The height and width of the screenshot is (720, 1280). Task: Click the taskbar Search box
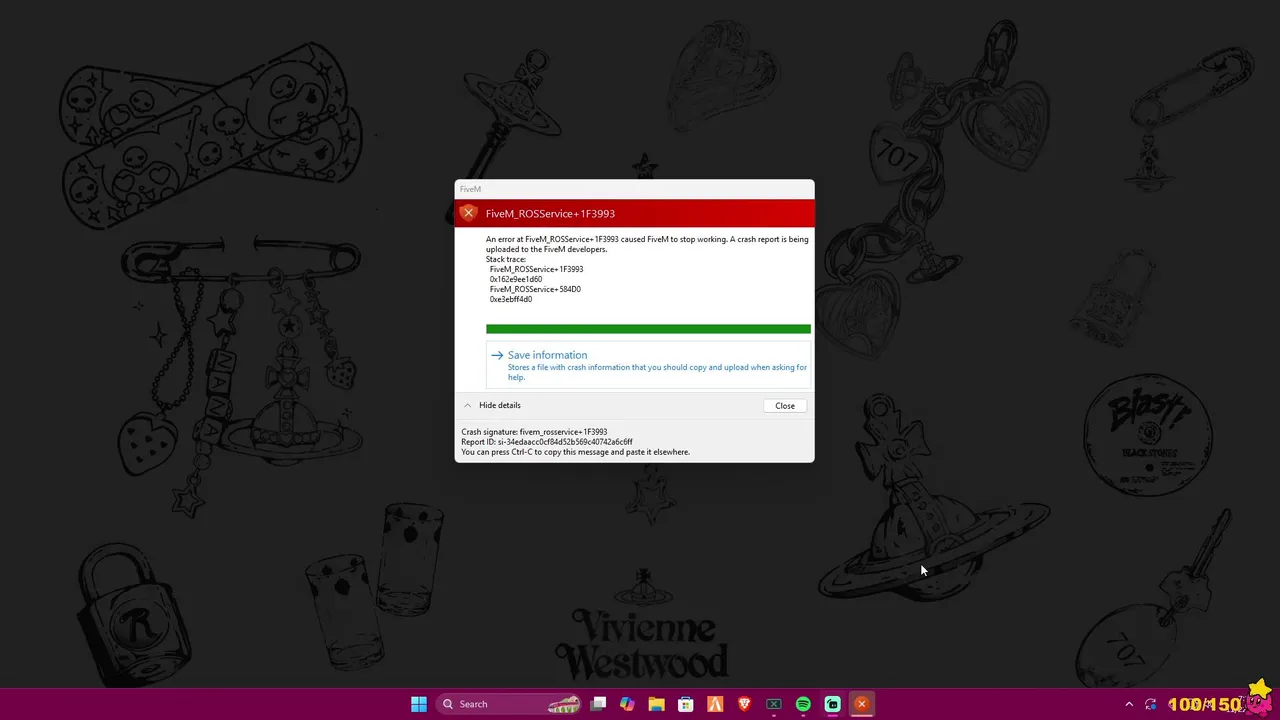(x=510, y=704)
